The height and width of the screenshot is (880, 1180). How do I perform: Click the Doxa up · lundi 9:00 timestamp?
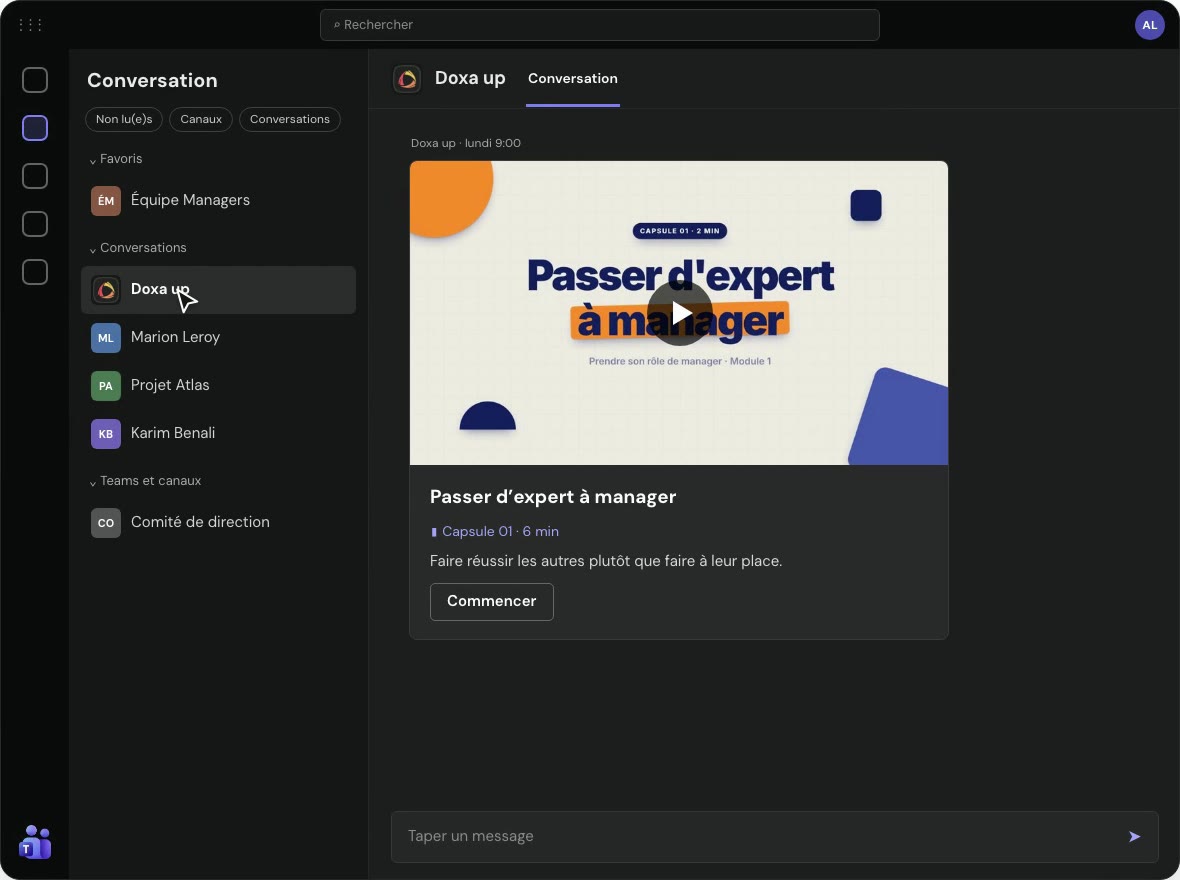[466, 143]
